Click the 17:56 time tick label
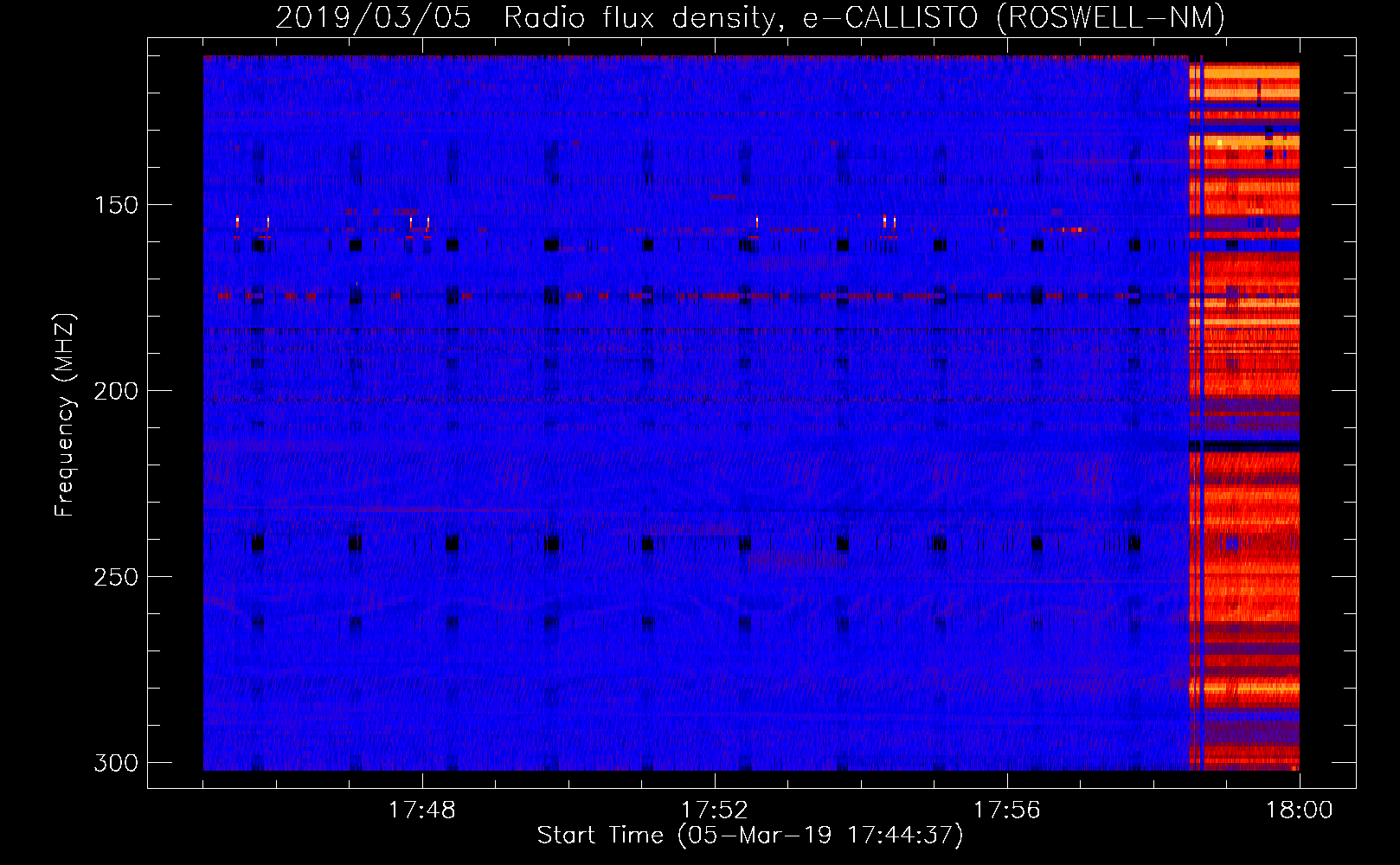Screen dimensions: 1400x865 click(x=1007, y=811)
